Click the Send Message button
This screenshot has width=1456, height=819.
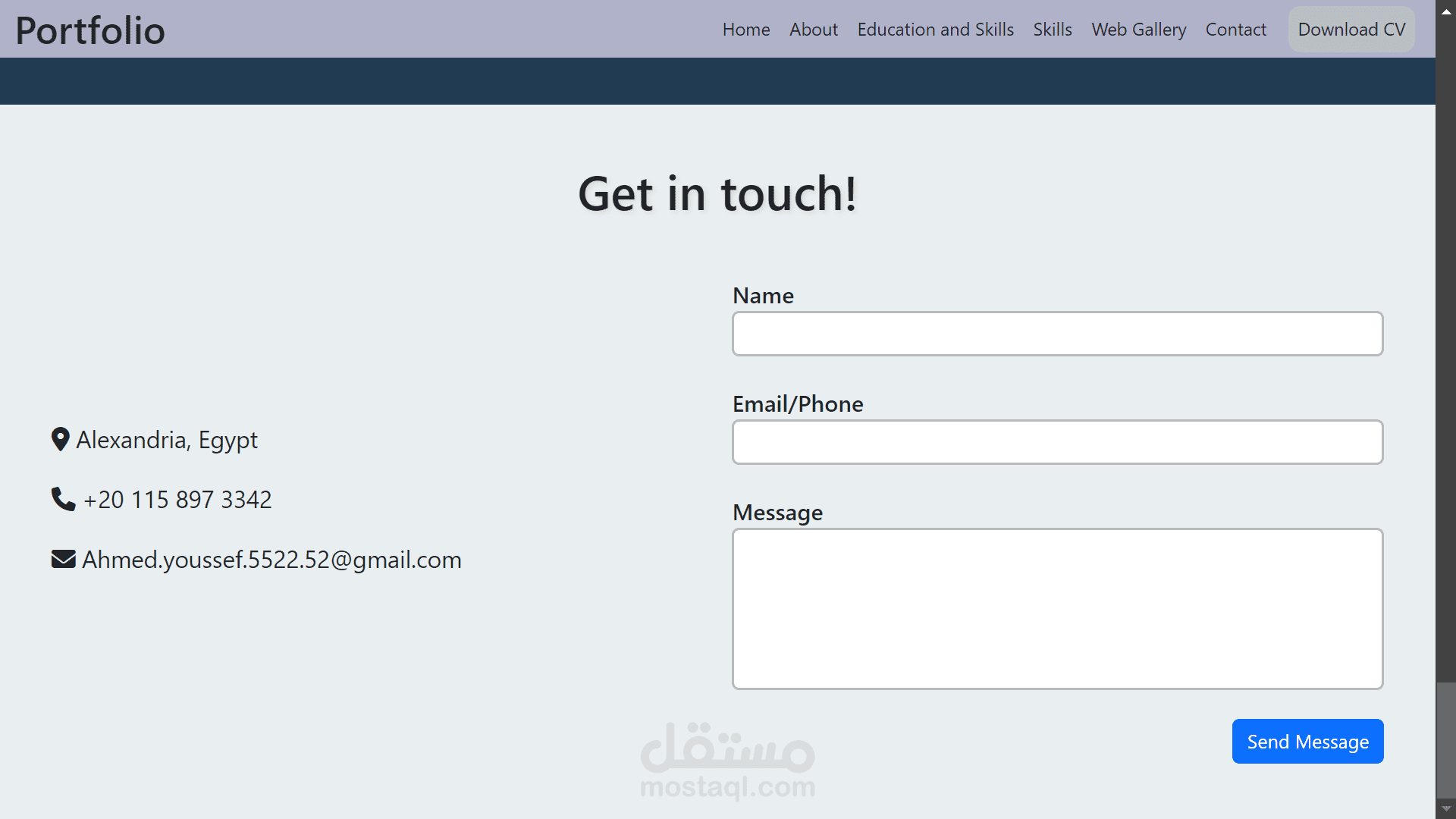coord(1307,742)
